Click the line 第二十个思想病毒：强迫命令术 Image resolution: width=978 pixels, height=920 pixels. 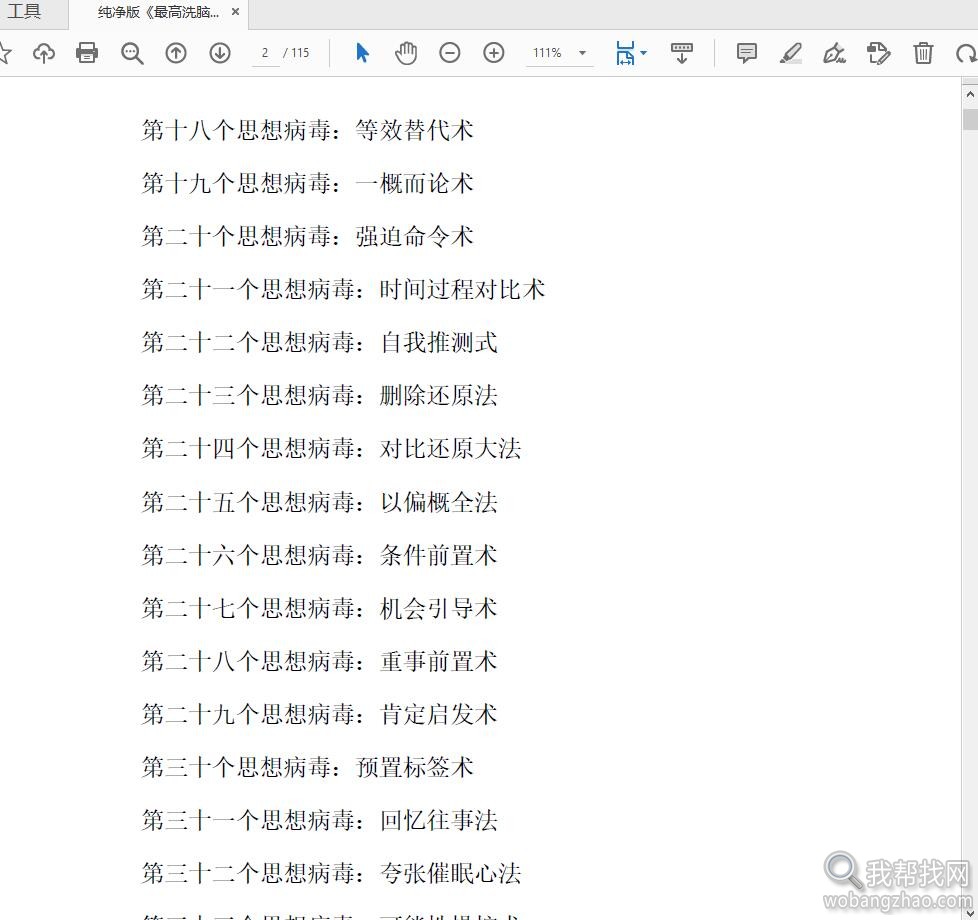(307, 236)
